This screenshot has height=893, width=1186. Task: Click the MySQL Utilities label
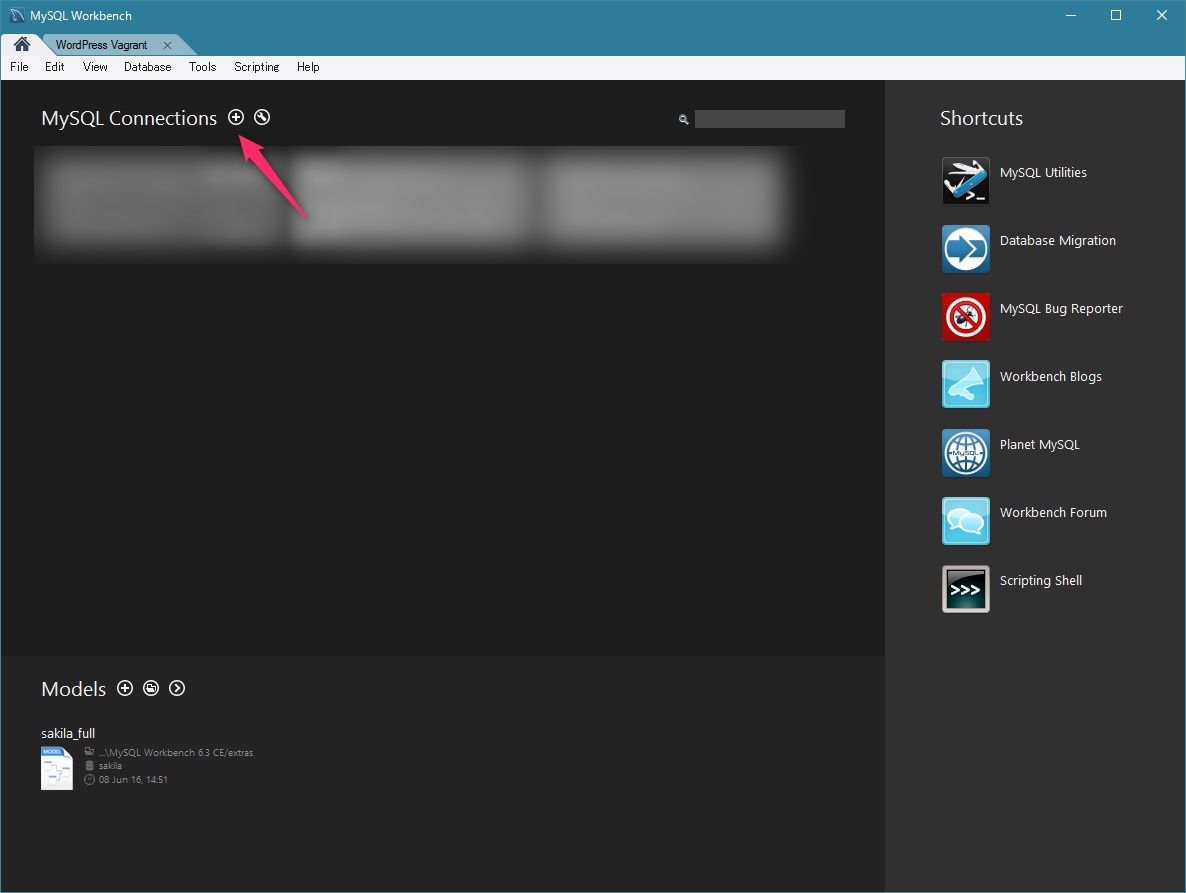1043,172
